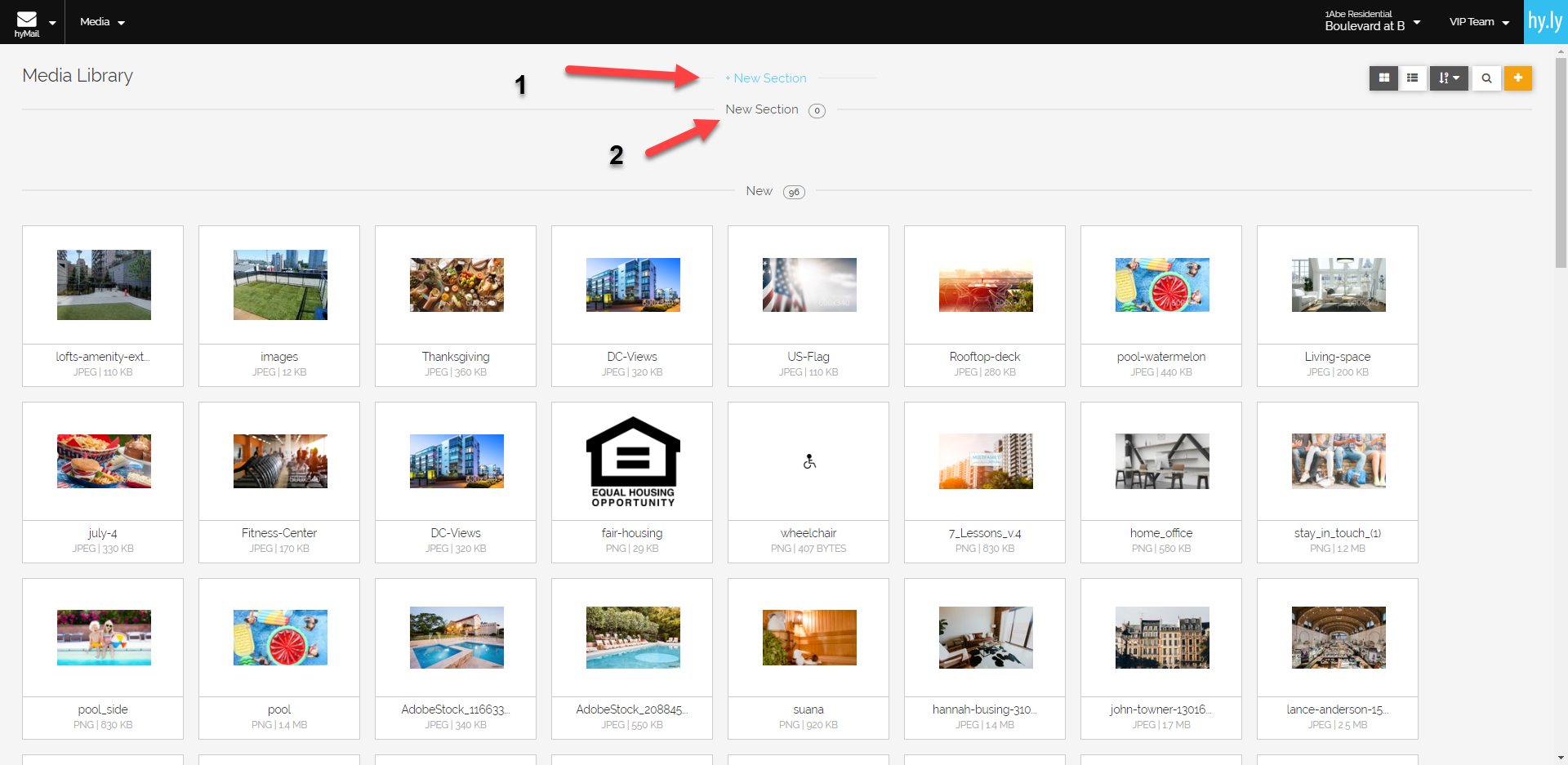
Task: Open the images thumbnail with green lawn
Action: tap(280, 284)
